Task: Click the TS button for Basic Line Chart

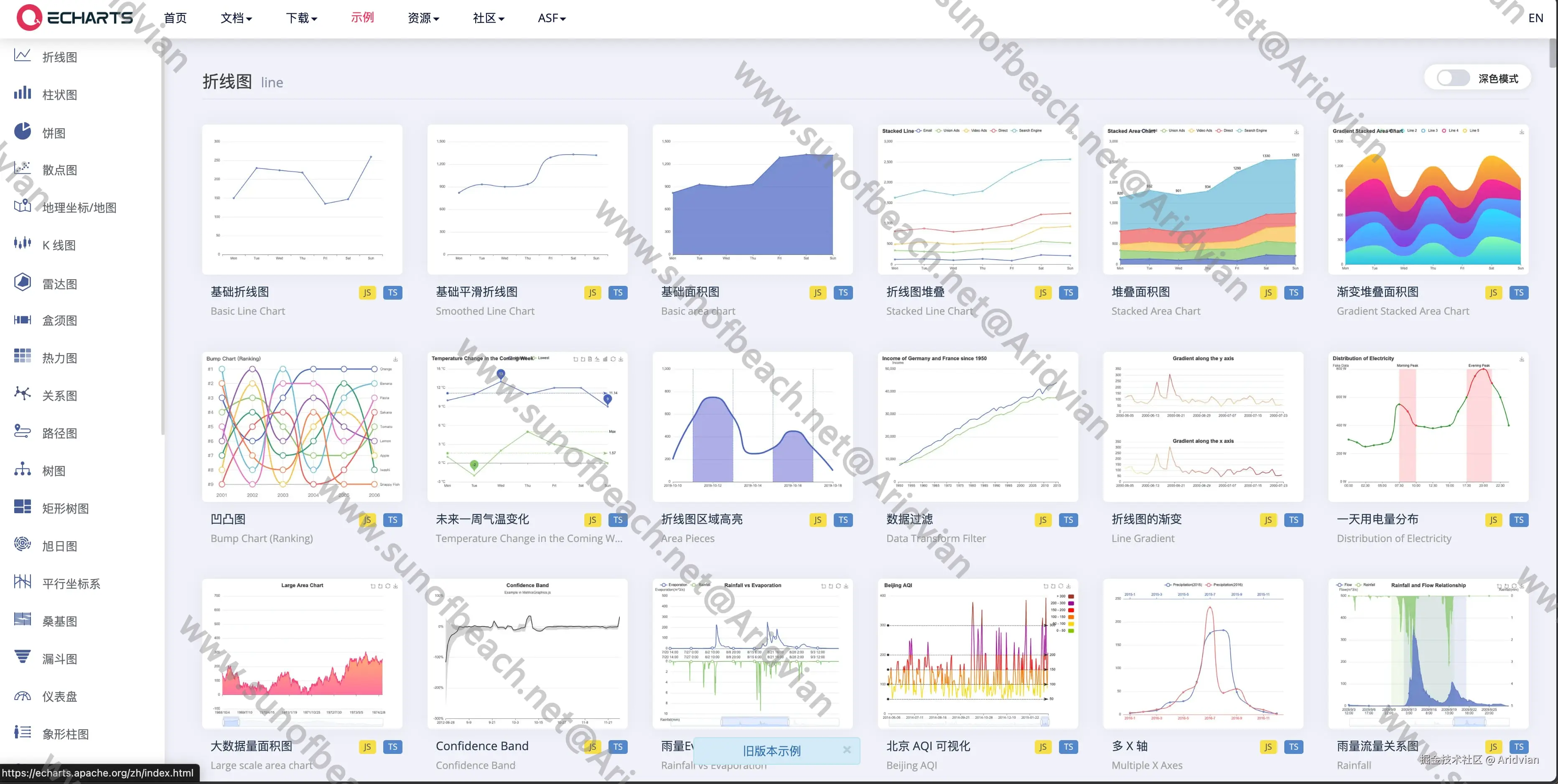Action: pos(392,293)
